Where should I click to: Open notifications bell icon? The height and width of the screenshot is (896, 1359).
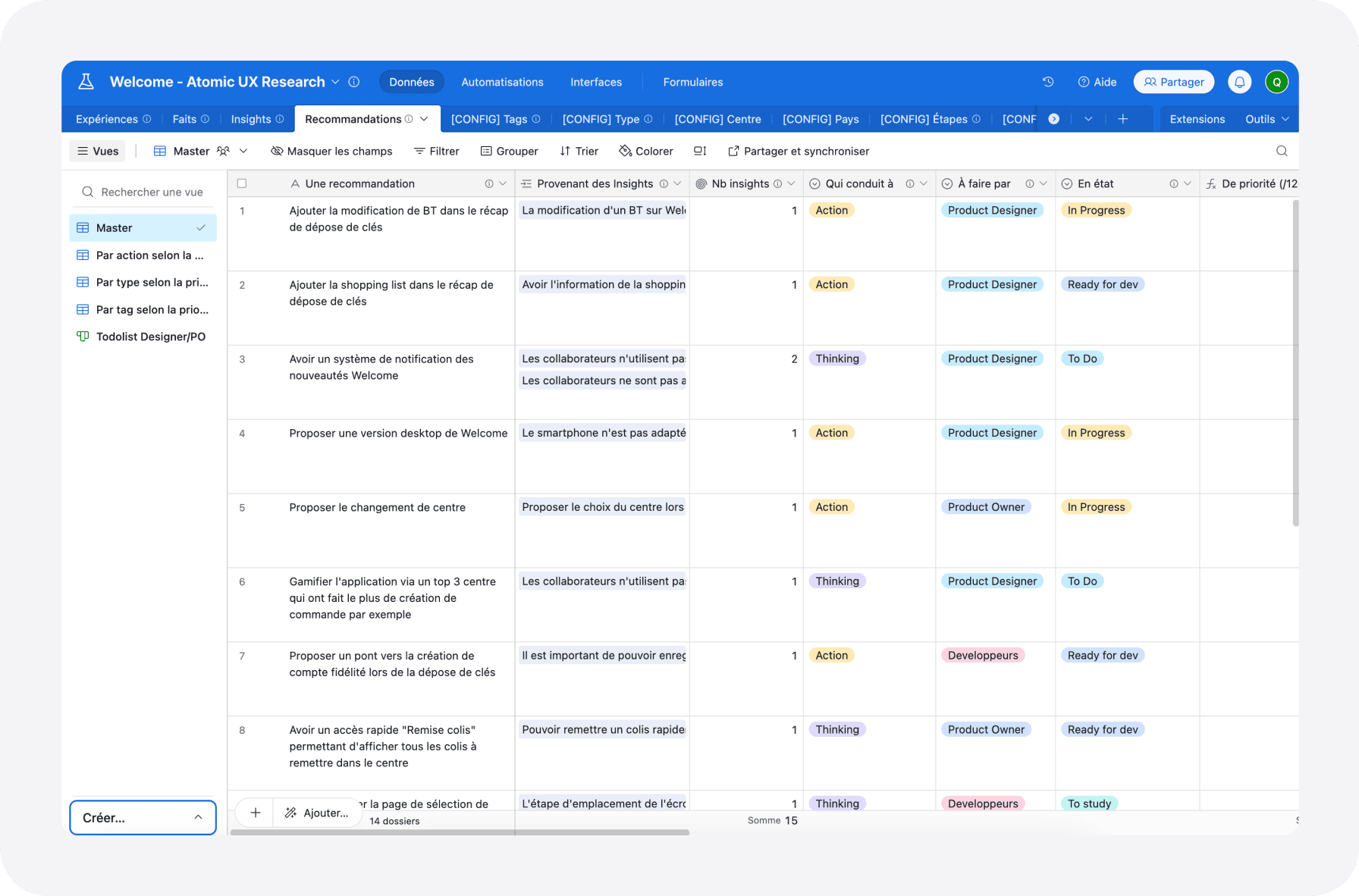pyautogui.click(x=1240, y=82)
